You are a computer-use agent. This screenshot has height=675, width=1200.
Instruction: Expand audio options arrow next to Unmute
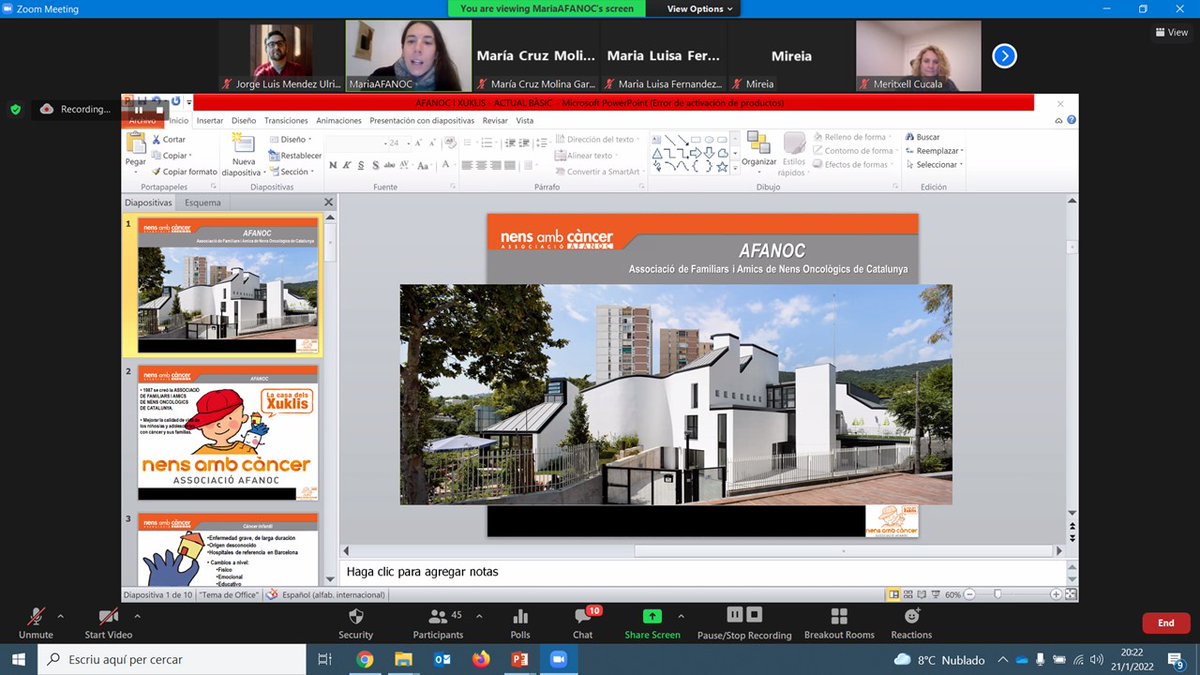61,616
